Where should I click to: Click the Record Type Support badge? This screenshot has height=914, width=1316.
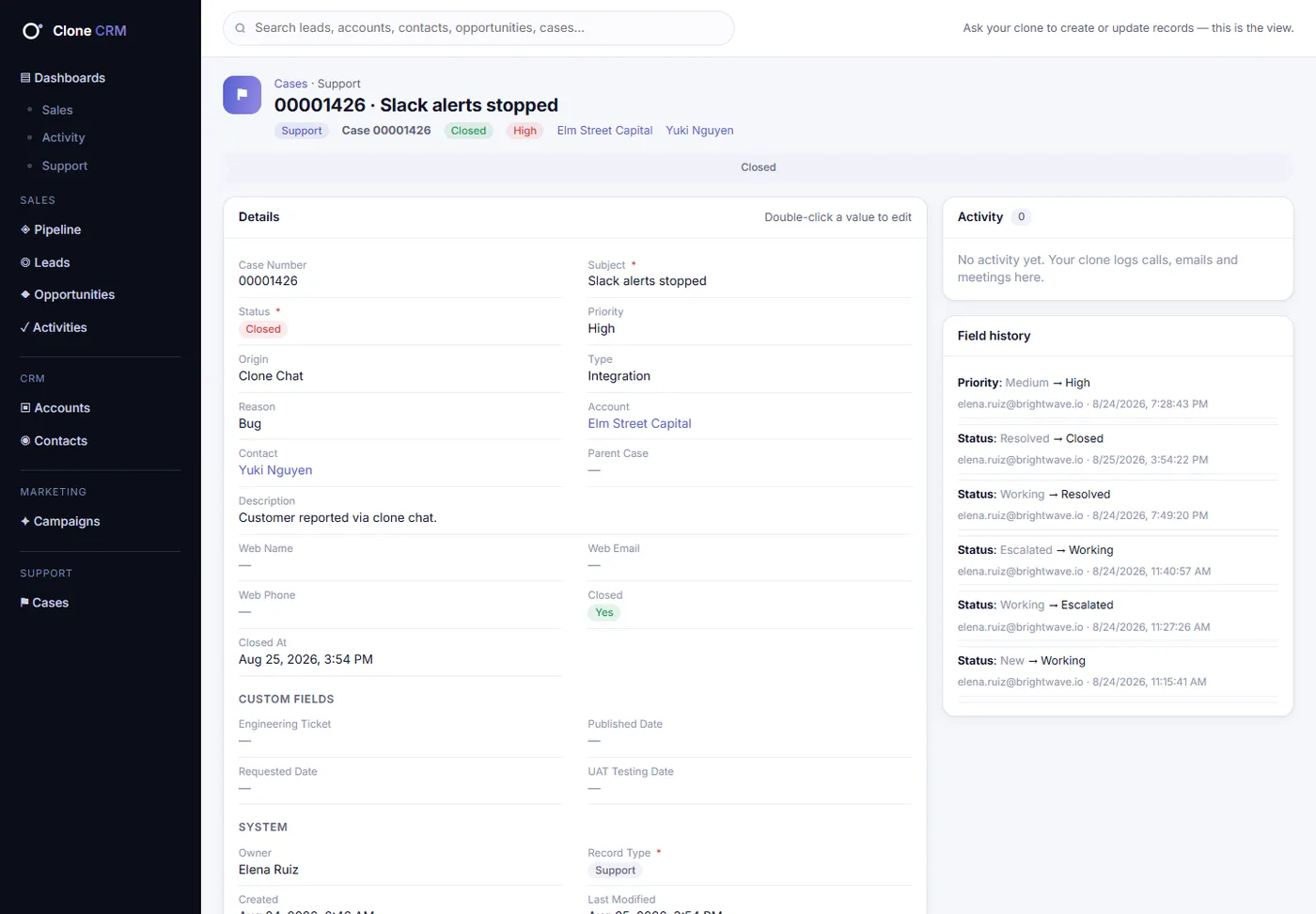tap(615, 871)
